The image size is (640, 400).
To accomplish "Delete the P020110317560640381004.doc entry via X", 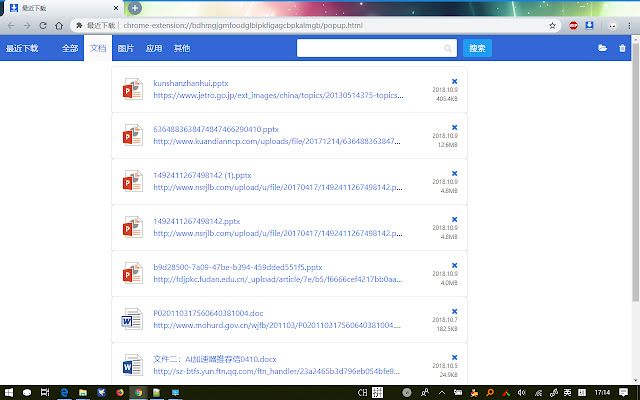I will click(x=455, y=312).
